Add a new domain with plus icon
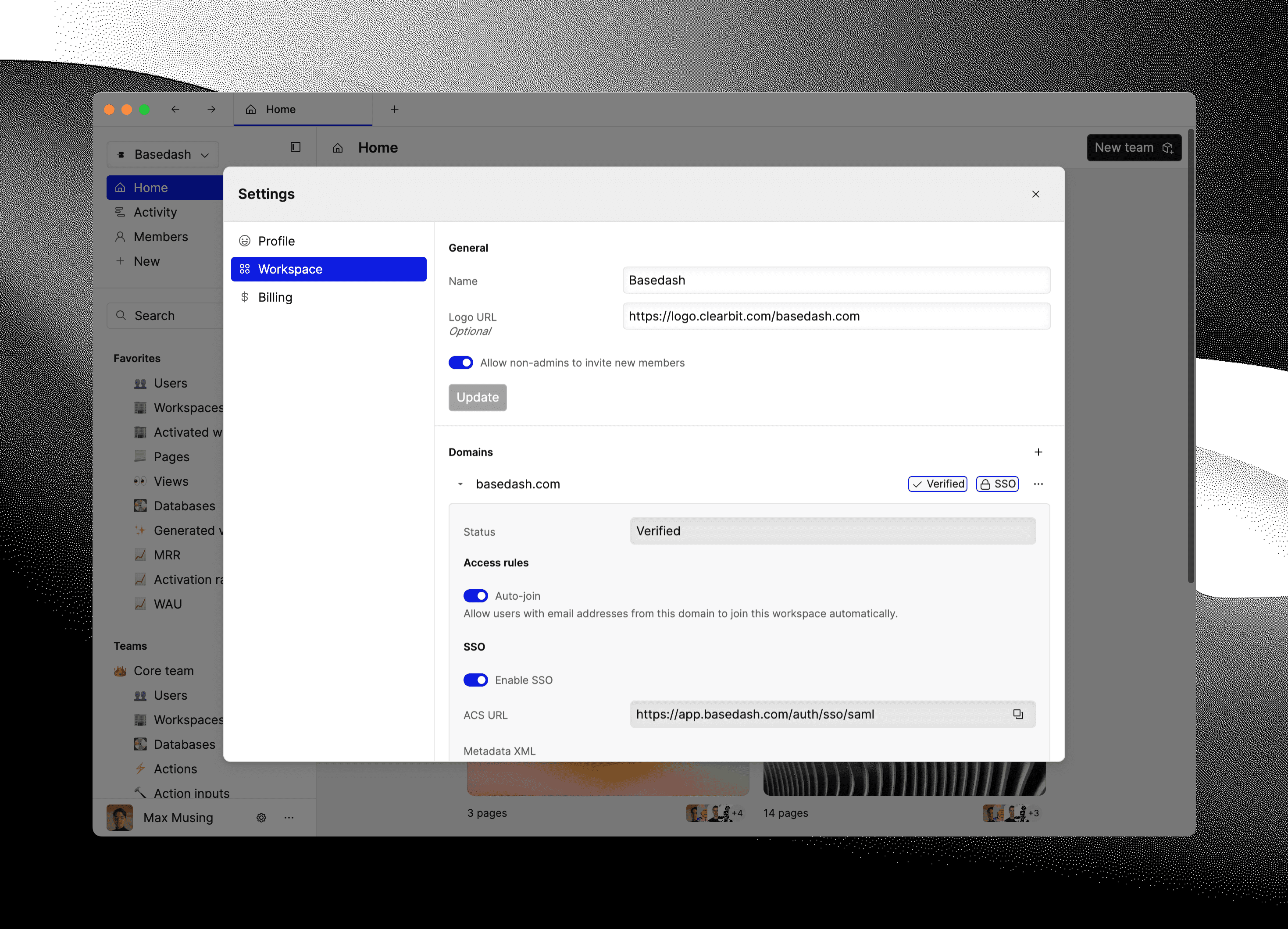 coord(1038,452)
